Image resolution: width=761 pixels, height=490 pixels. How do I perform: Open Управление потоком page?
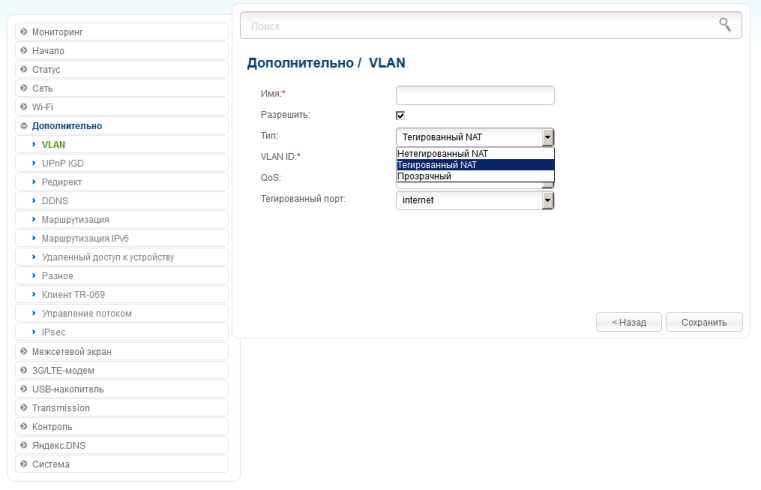pos(122,313)
